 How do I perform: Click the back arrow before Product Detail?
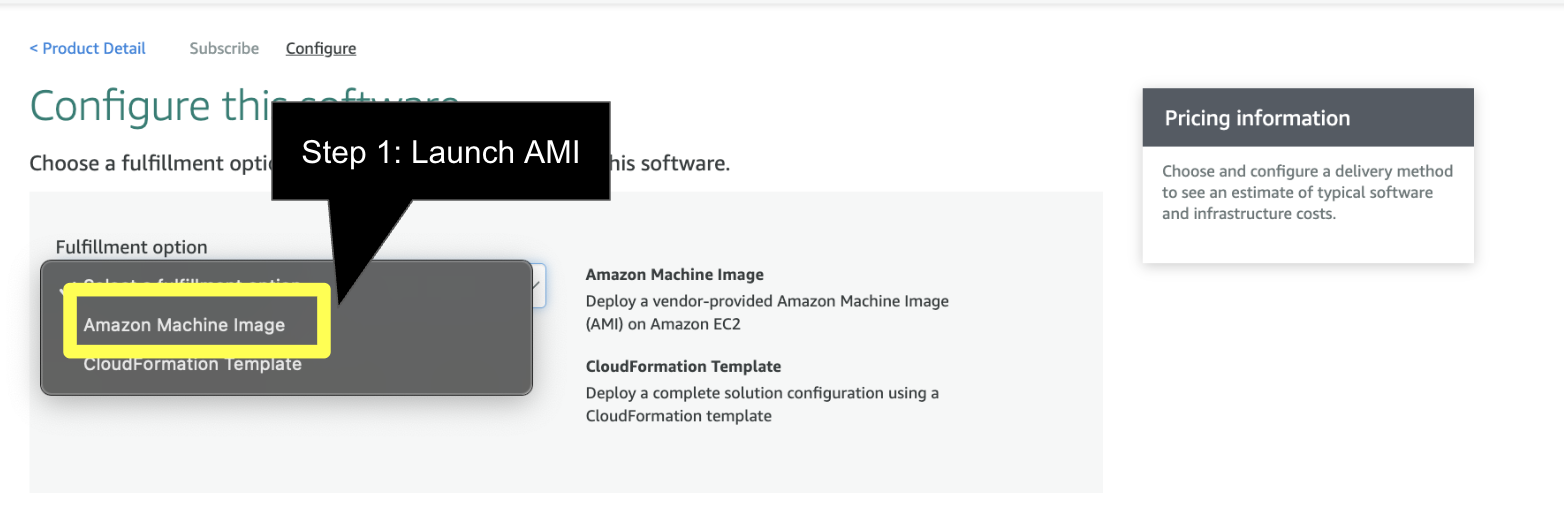(x=34, y=48)
